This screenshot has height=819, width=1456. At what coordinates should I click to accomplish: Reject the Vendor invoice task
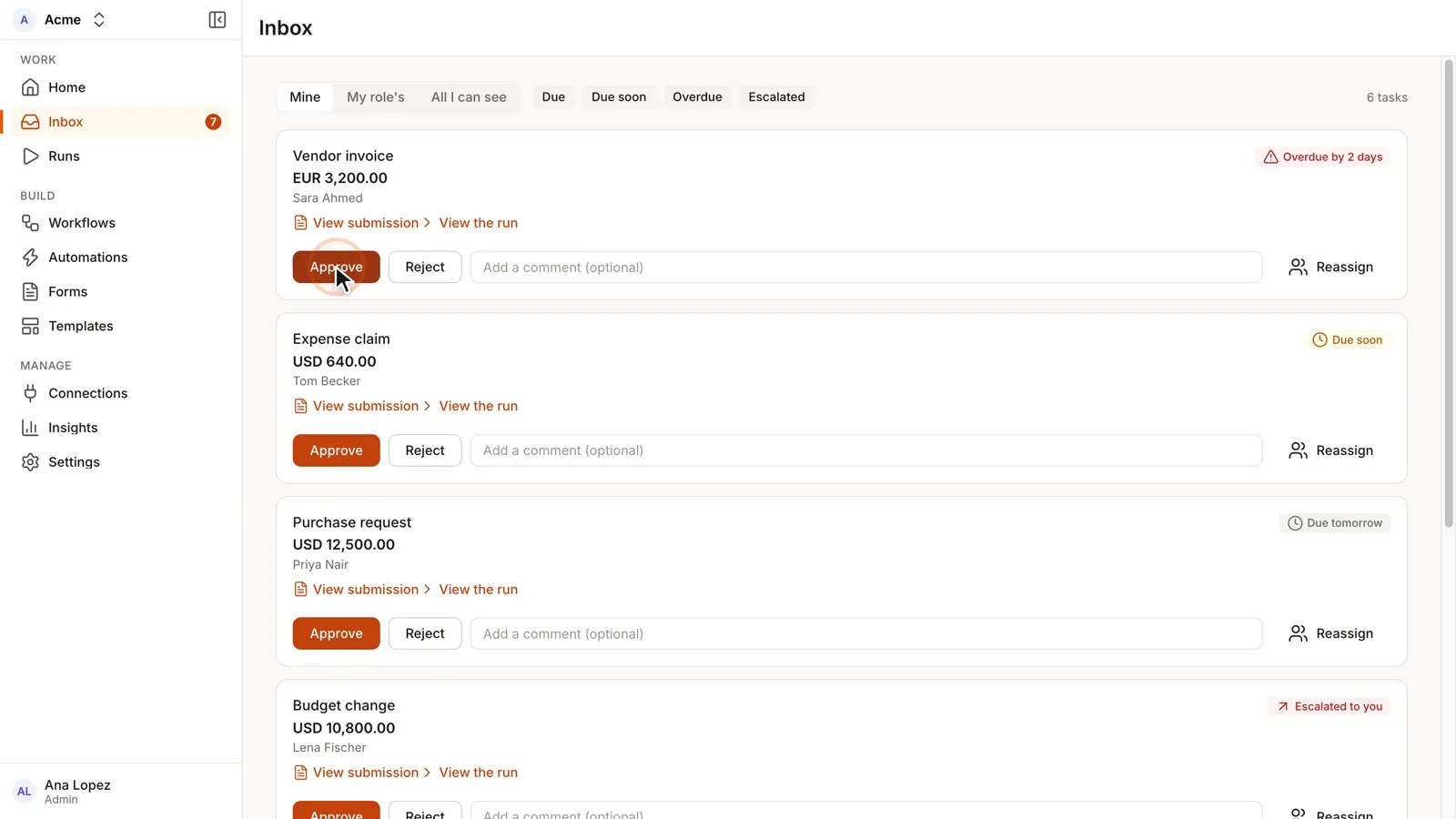[x=425, y=268]
